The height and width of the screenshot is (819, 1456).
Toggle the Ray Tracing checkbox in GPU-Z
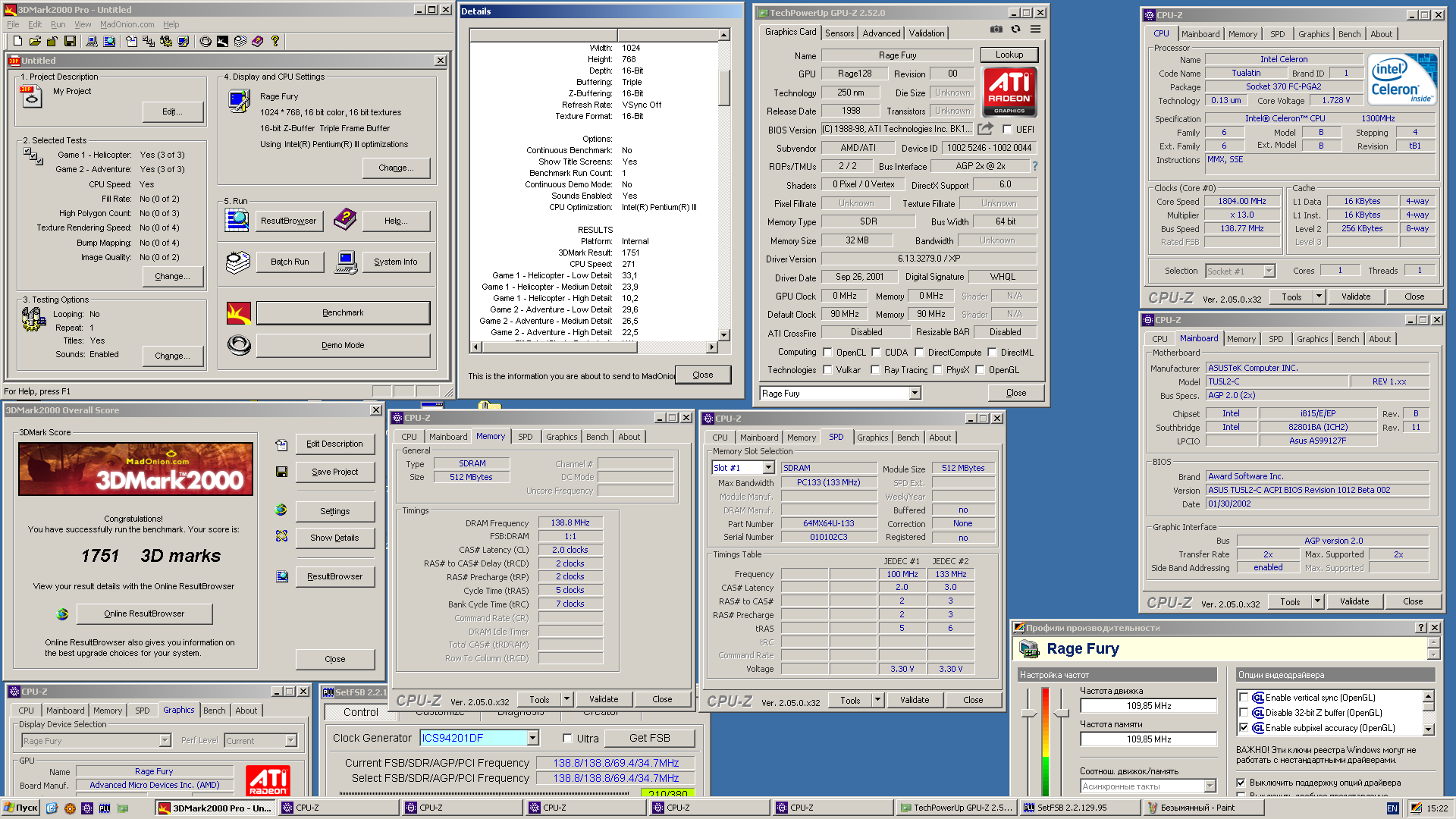click(875, 370)
